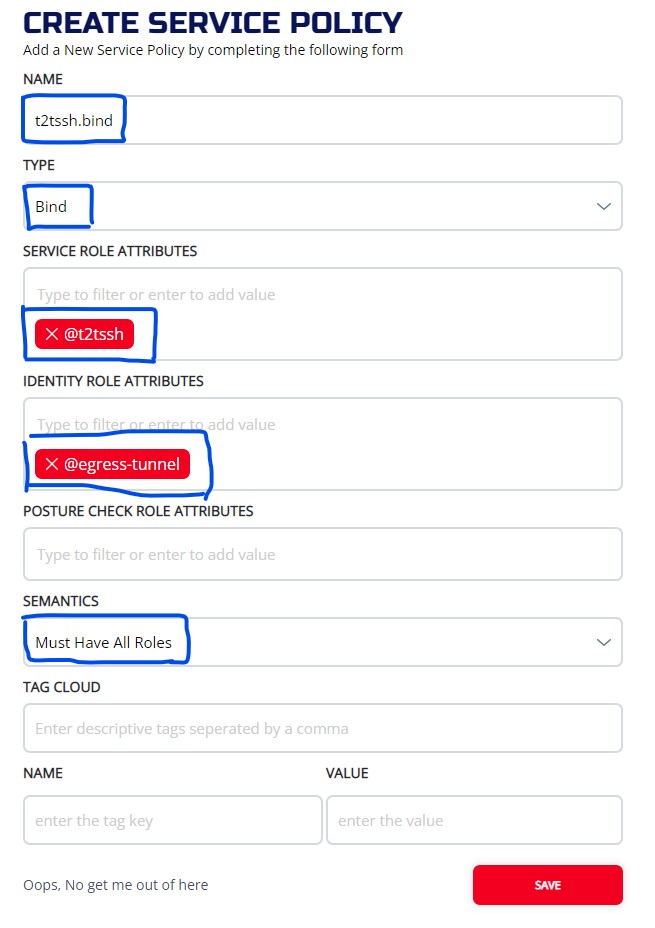Screen dimensions: 655x928
Task: Click the Posture Check Role Attributes input
Action: tap(322, 555)
